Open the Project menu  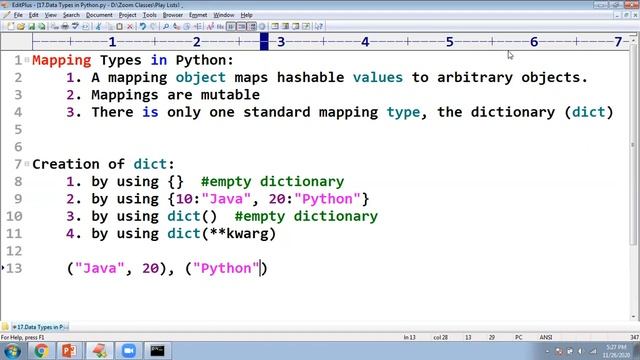tap(127, 15)
